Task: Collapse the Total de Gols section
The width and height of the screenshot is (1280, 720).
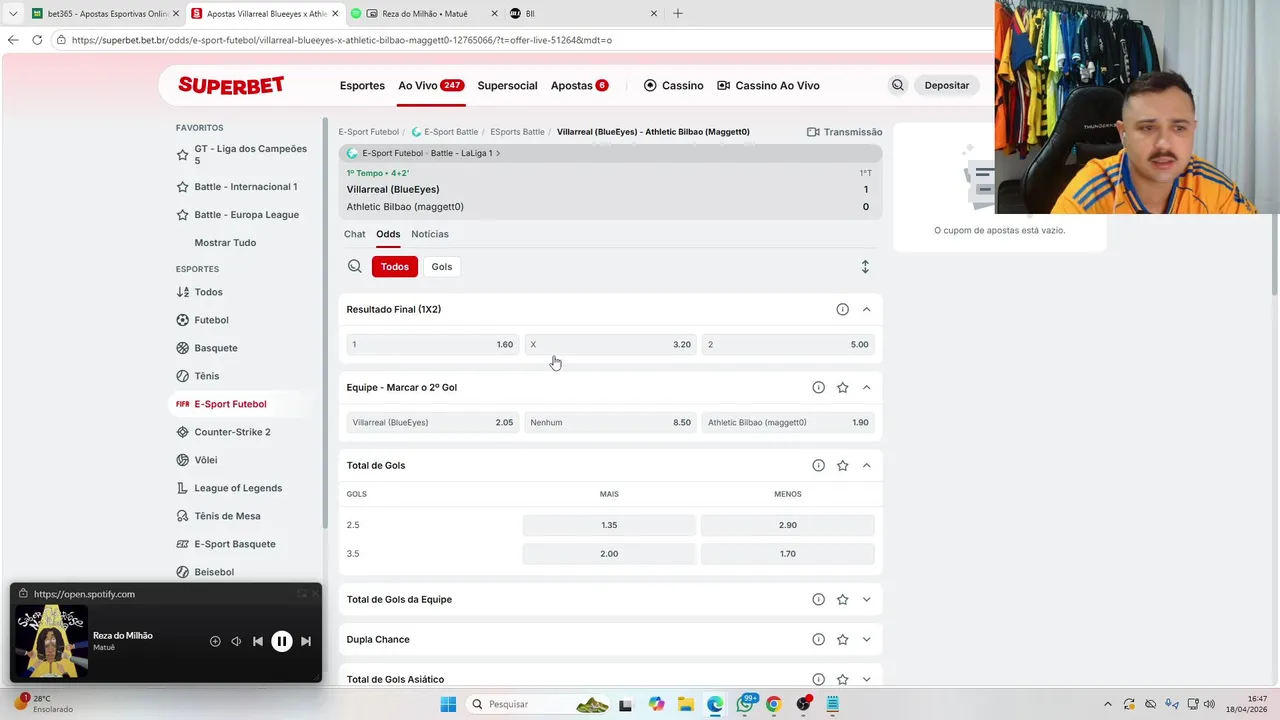Action: [866, 465]
